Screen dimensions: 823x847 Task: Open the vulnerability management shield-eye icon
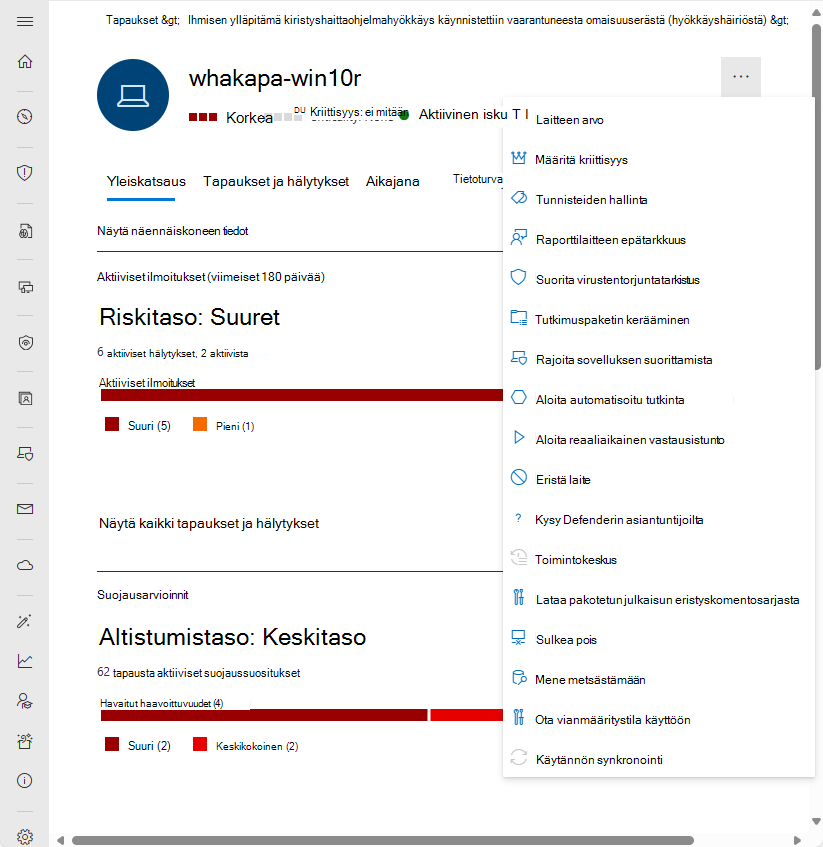pos(26,342)
